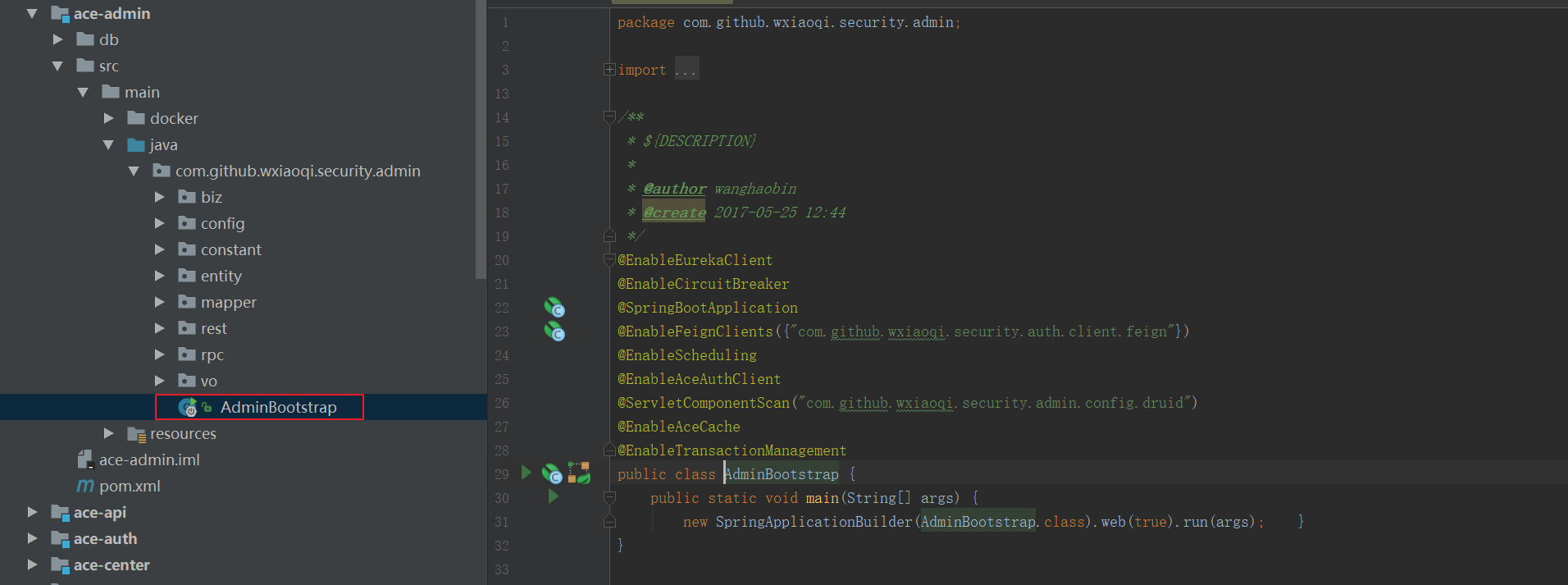1568x585 pixels.
Task: Expand the ace-auth module
Action: pos(32,538)
